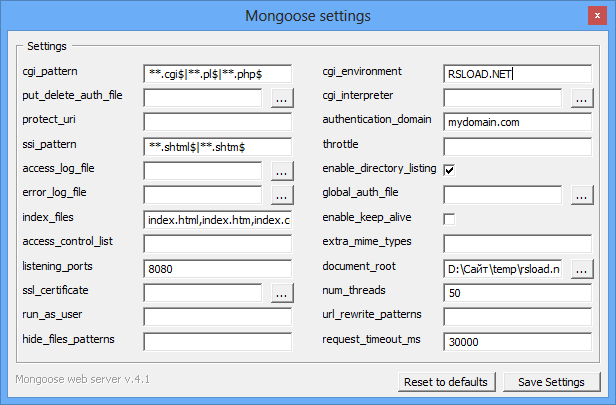Image resolution: width=616 pixels, height=405 pixels.
Task: Edit the ssi_pattern field
Action: coord(218,147)
